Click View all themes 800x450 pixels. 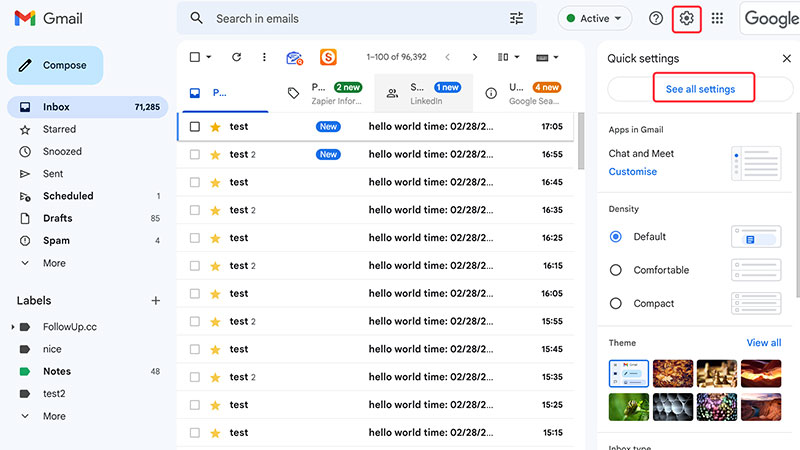coord(764,343)
